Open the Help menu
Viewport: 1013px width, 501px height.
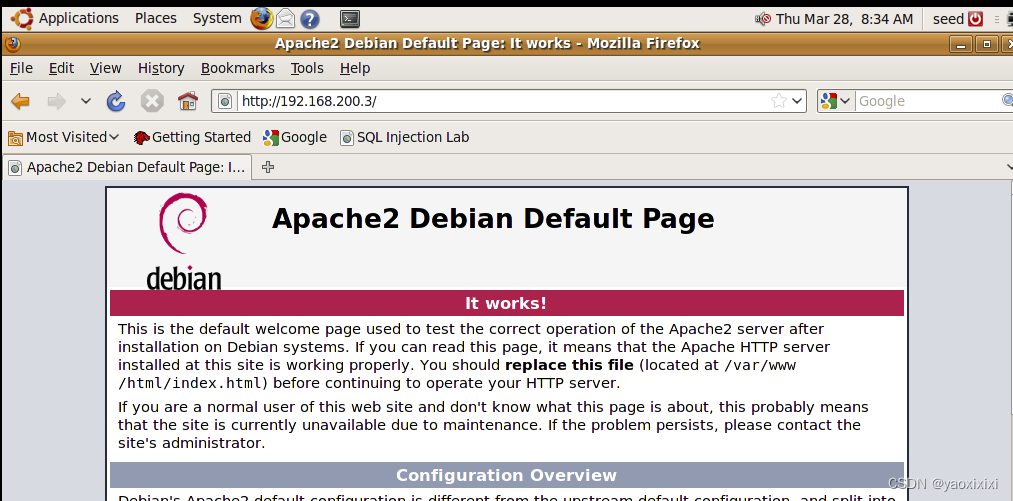pos(355,68)
